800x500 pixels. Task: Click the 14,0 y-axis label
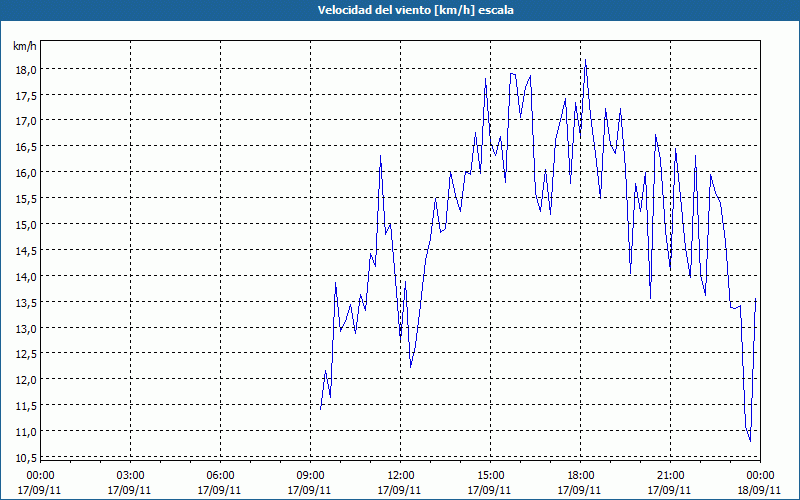26,277
